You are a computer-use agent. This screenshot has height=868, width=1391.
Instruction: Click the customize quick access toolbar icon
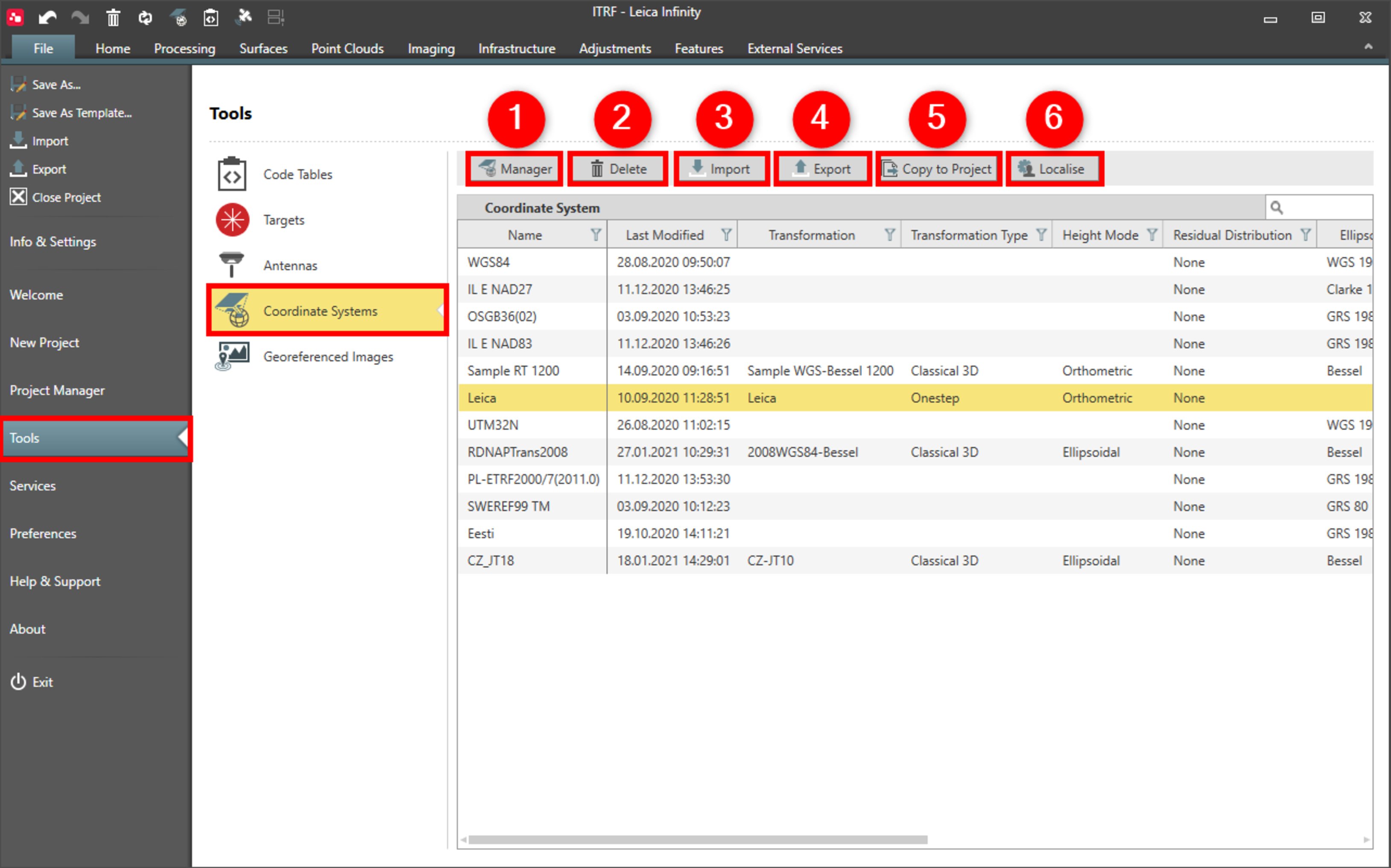pyautogui.click(x=276, y=18)
